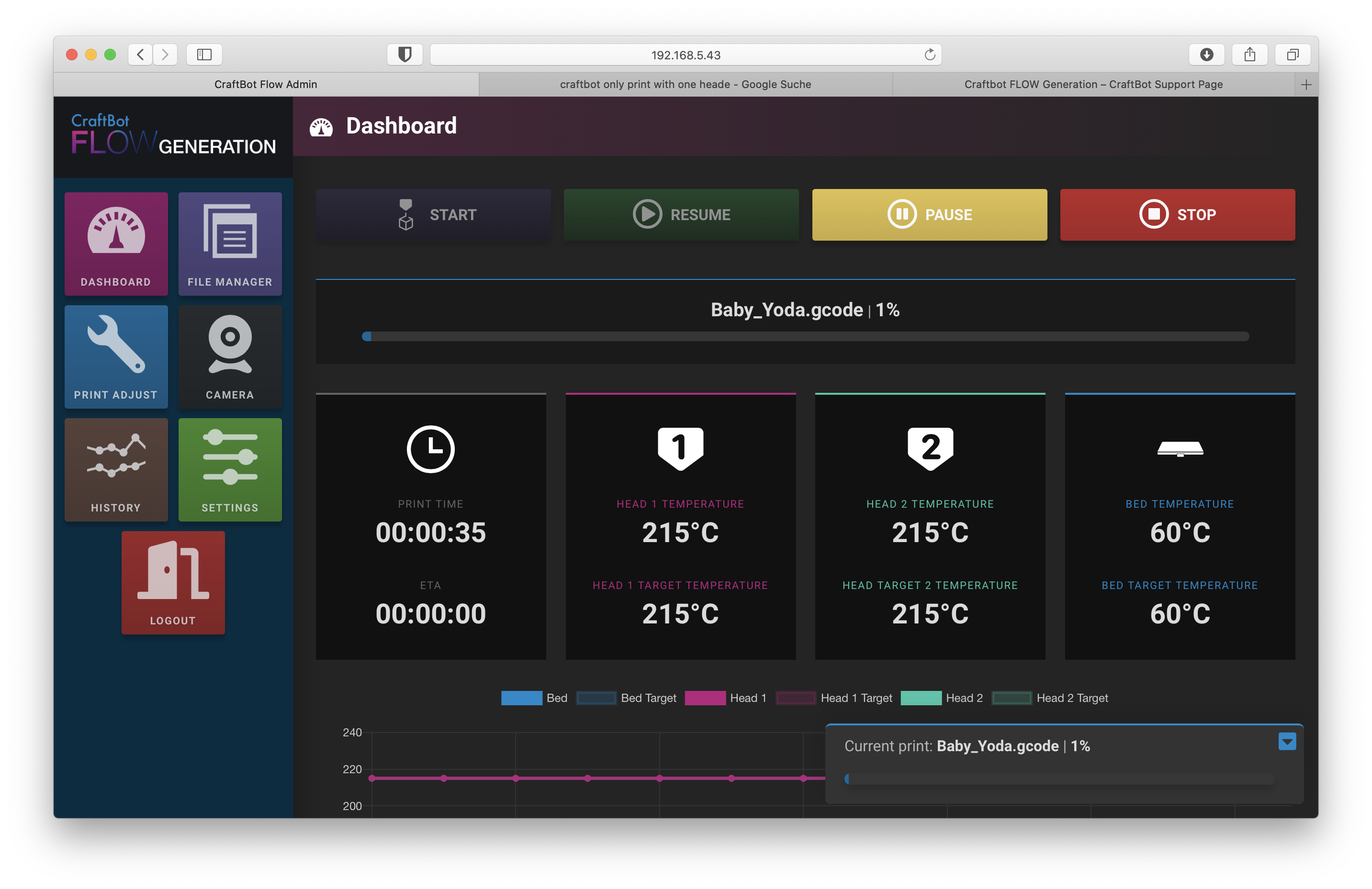Screen dimensions: 1372x889
Task: Click the Head 1 Target Temperature 215°C value
Action: click(x=680, y=613)
